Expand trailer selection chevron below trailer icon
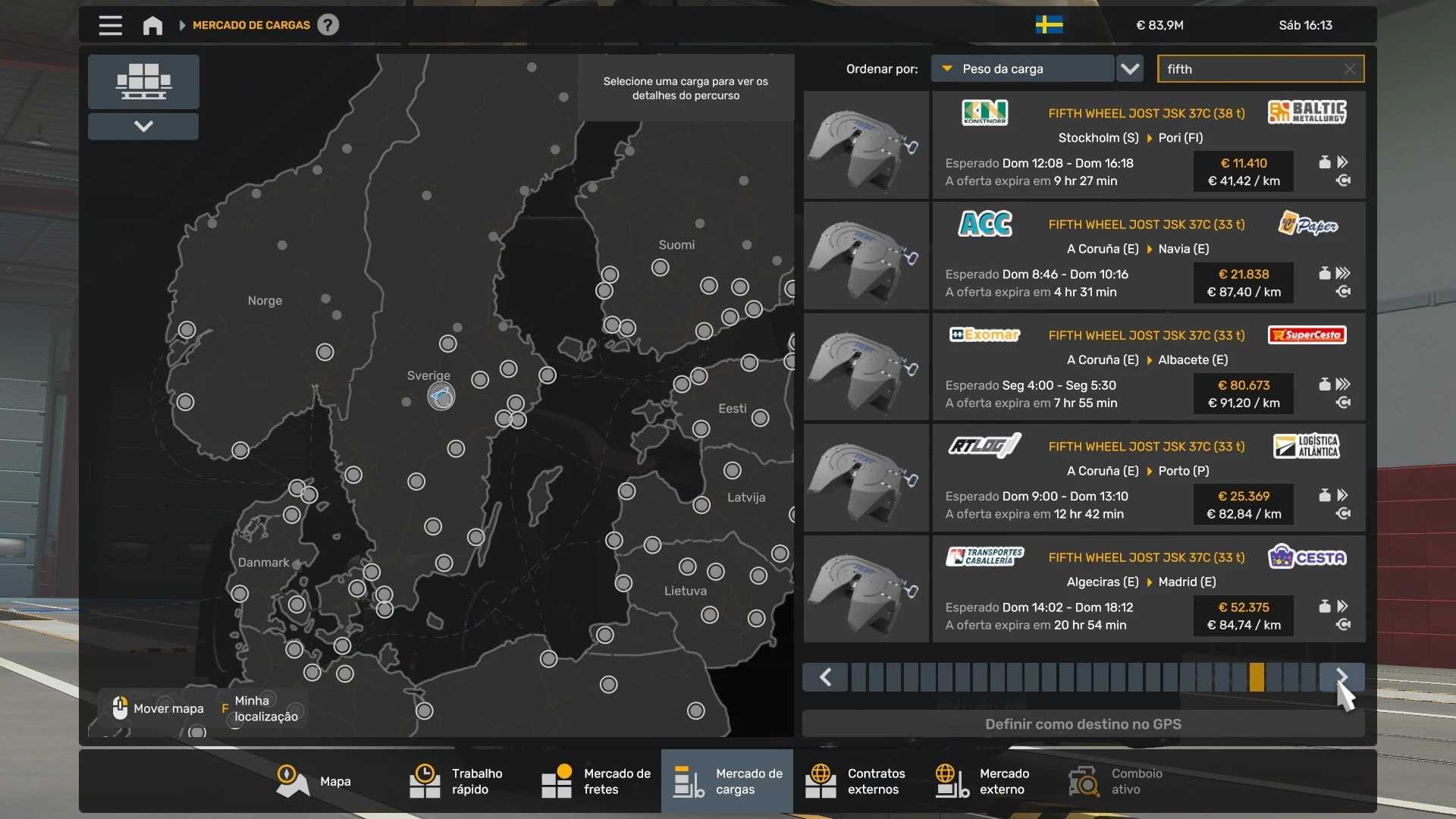Screen dimensions: 1456x819 point(143,126)
